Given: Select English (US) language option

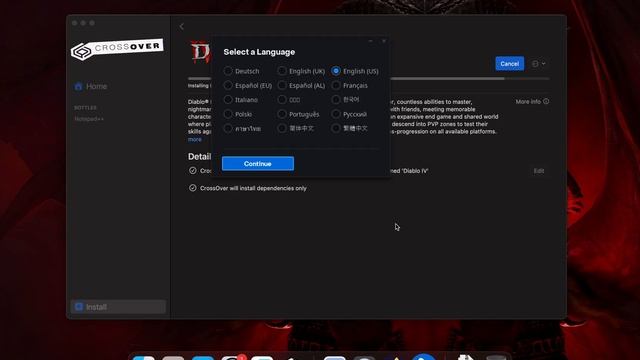Looking at the screenshot, I should tap(355, 71).
